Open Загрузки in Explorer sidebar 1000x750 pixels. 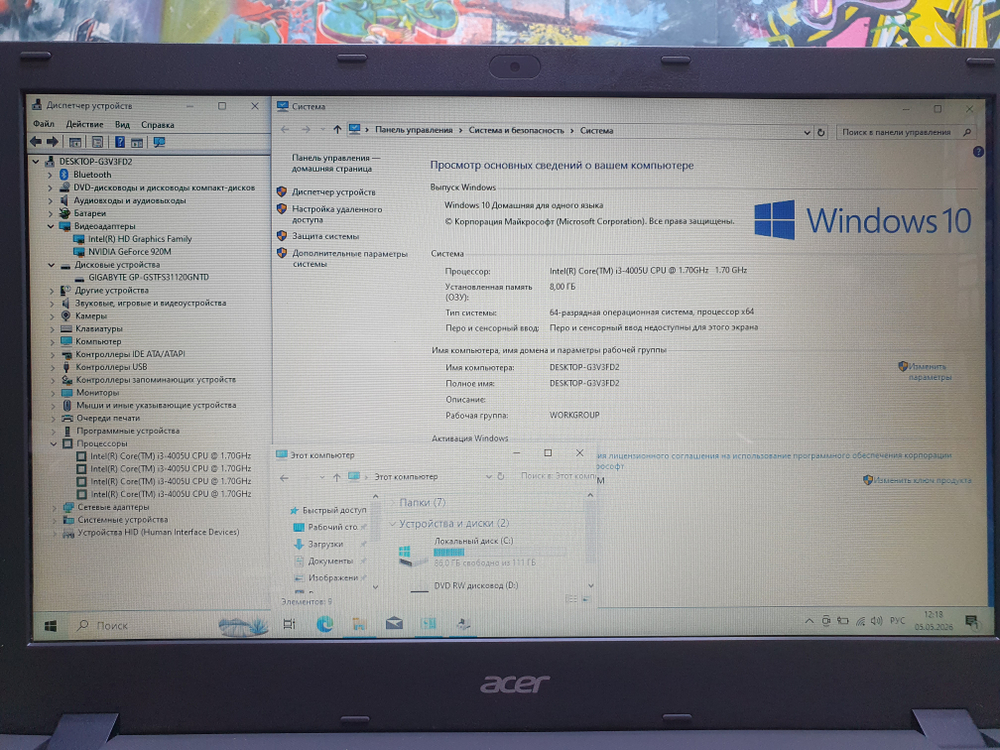coord(325,544)
